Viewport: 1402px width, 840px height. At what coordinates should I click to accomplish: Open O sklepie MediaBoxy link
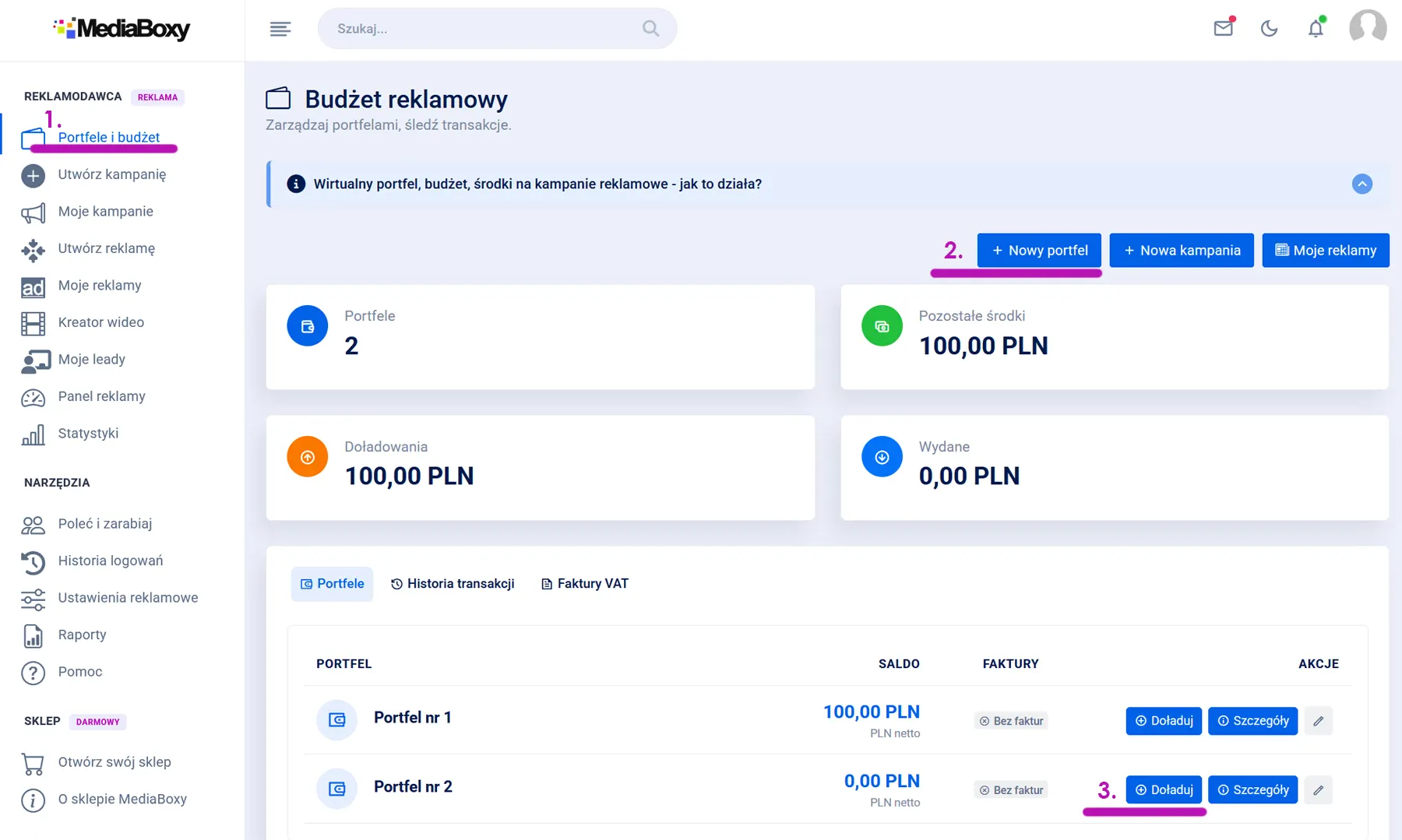click(122, 799)
